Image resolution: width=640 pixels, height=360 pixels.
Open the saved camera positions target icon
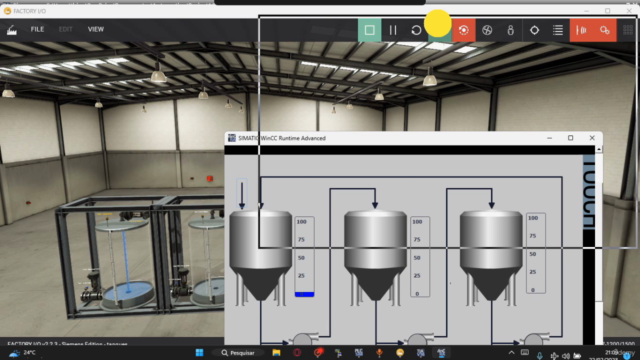[x=534, y=30]
